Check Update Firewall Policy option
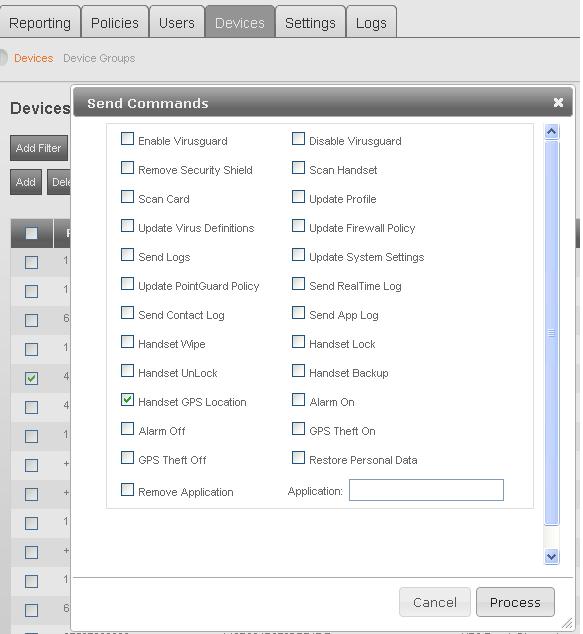The height and width of the screenshot is (634, 583). coord(298,226)
